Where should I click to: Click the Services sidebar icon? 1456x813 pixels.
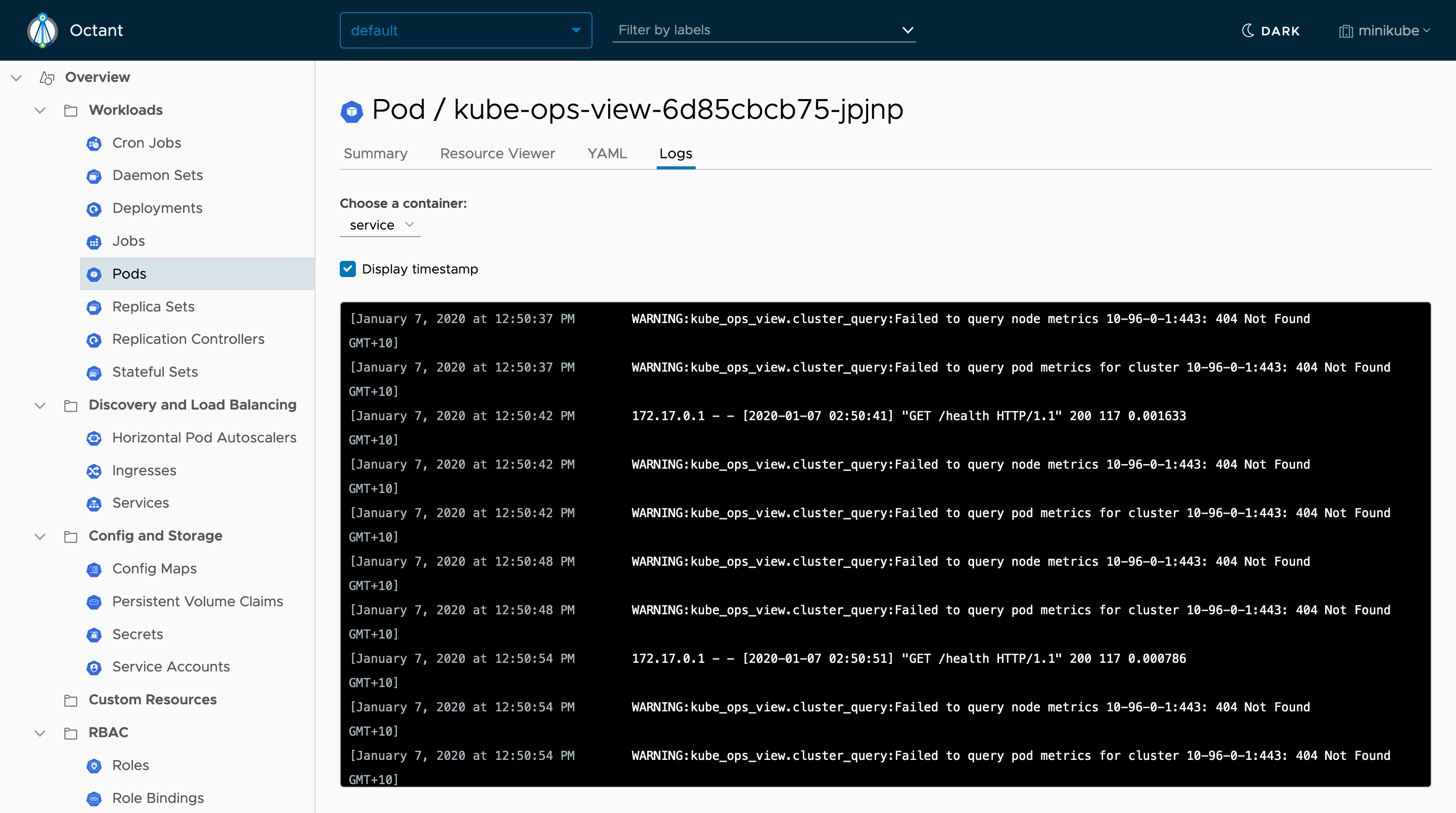pos(94,504)
